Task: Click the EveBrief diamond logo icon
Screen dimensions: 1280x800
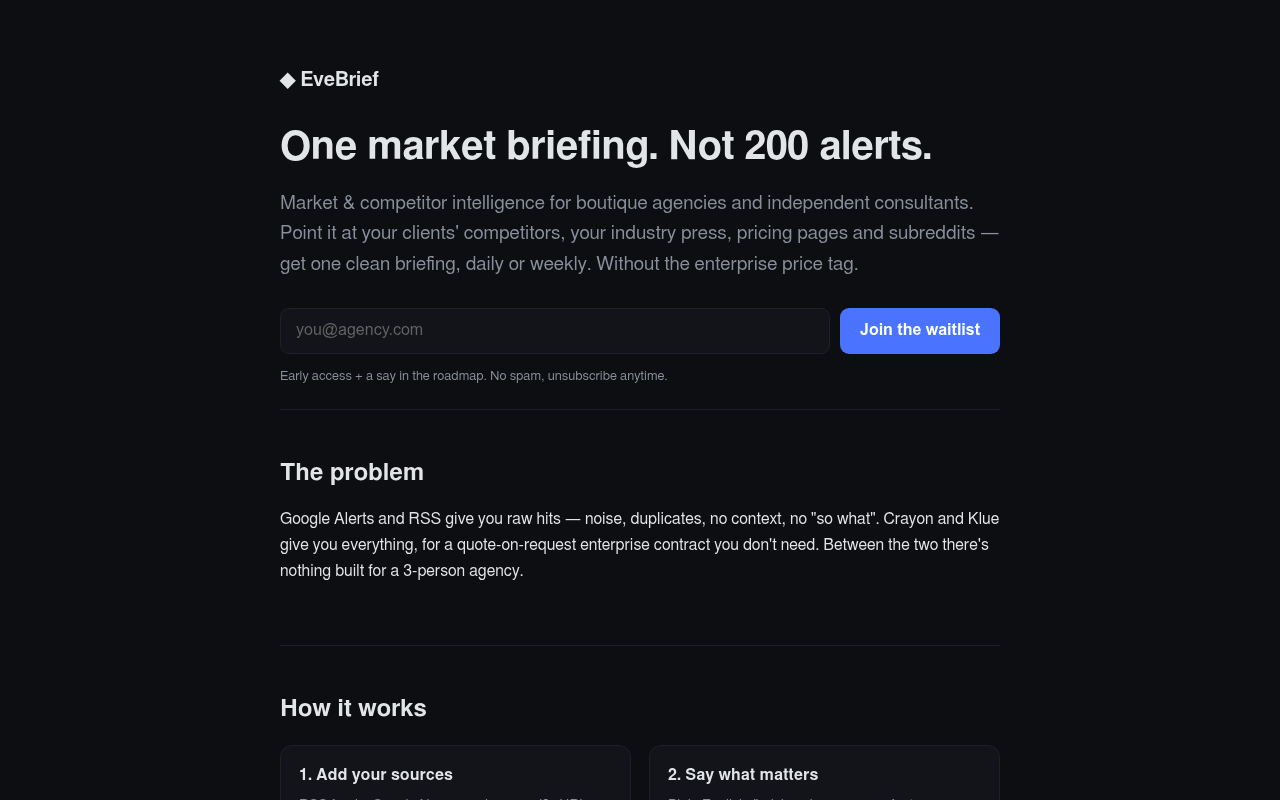Action: pos(288,80)
